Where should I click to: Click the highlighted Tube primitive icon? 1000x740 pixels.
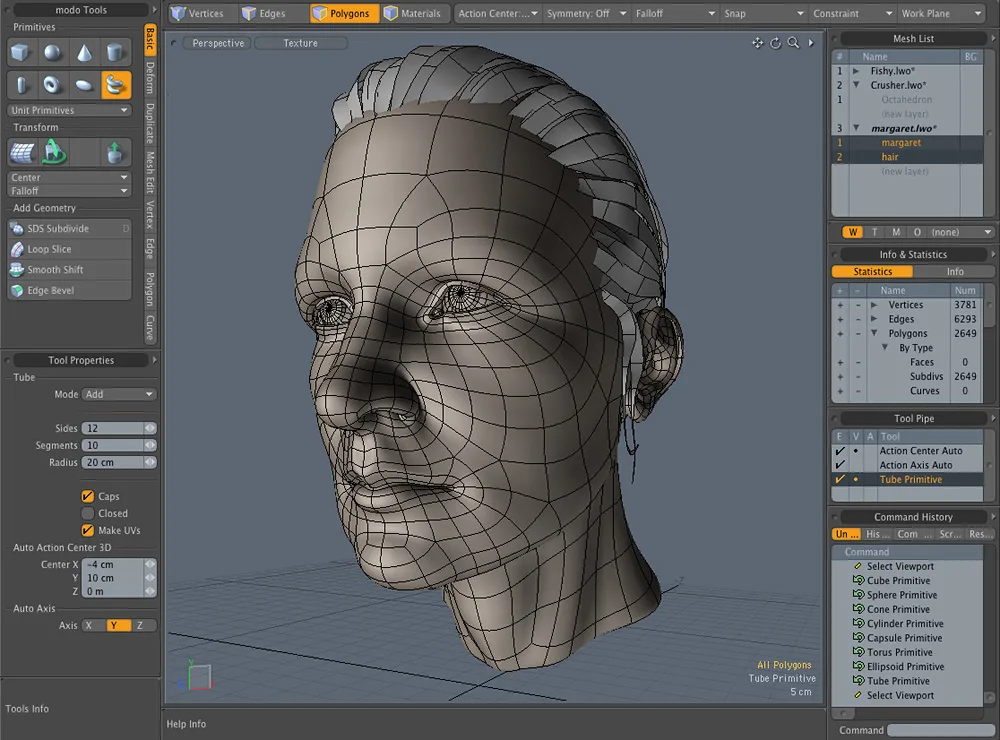(x=116, y=85)
